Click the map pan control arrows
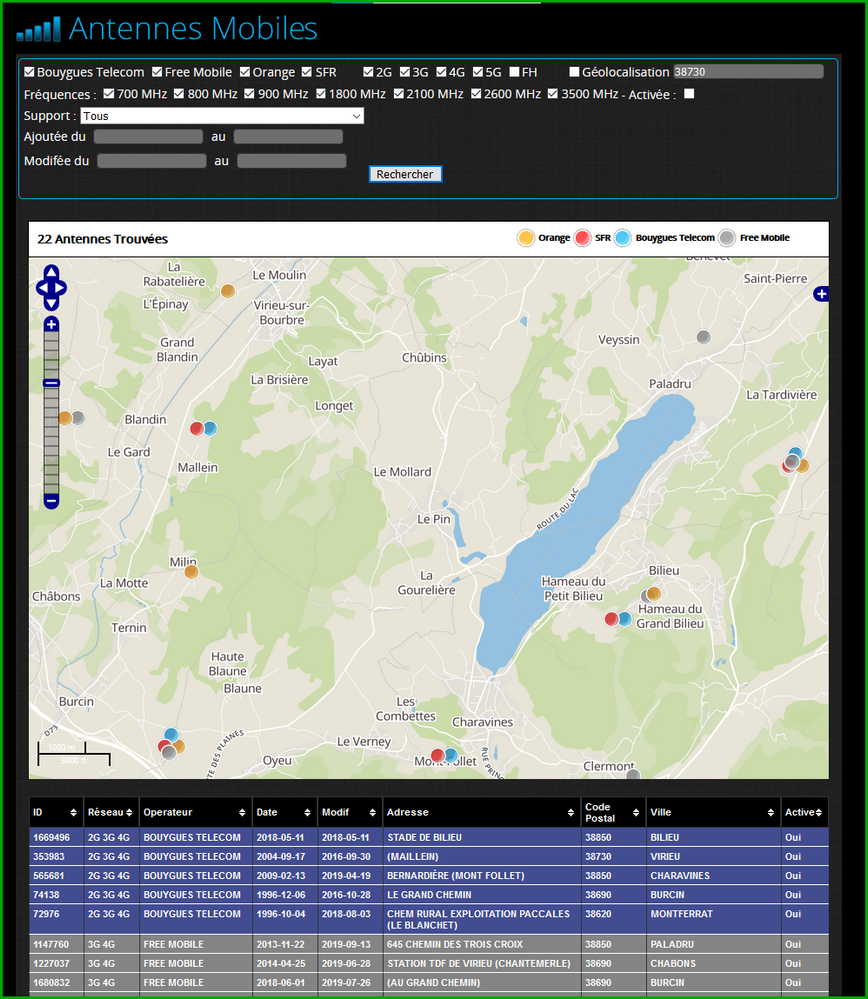868x999 pixels. (51, 289)
